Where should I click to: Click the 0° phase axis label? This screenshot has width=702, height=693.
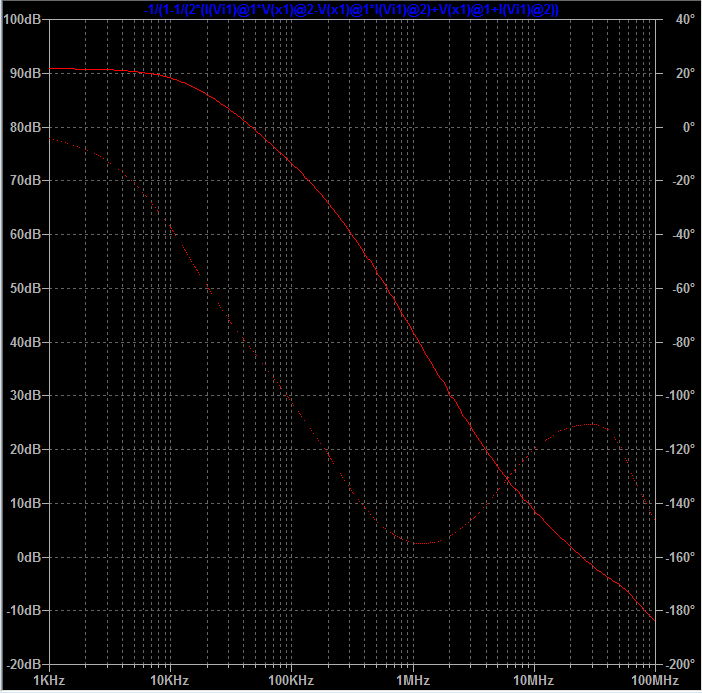tap(689, 127)
